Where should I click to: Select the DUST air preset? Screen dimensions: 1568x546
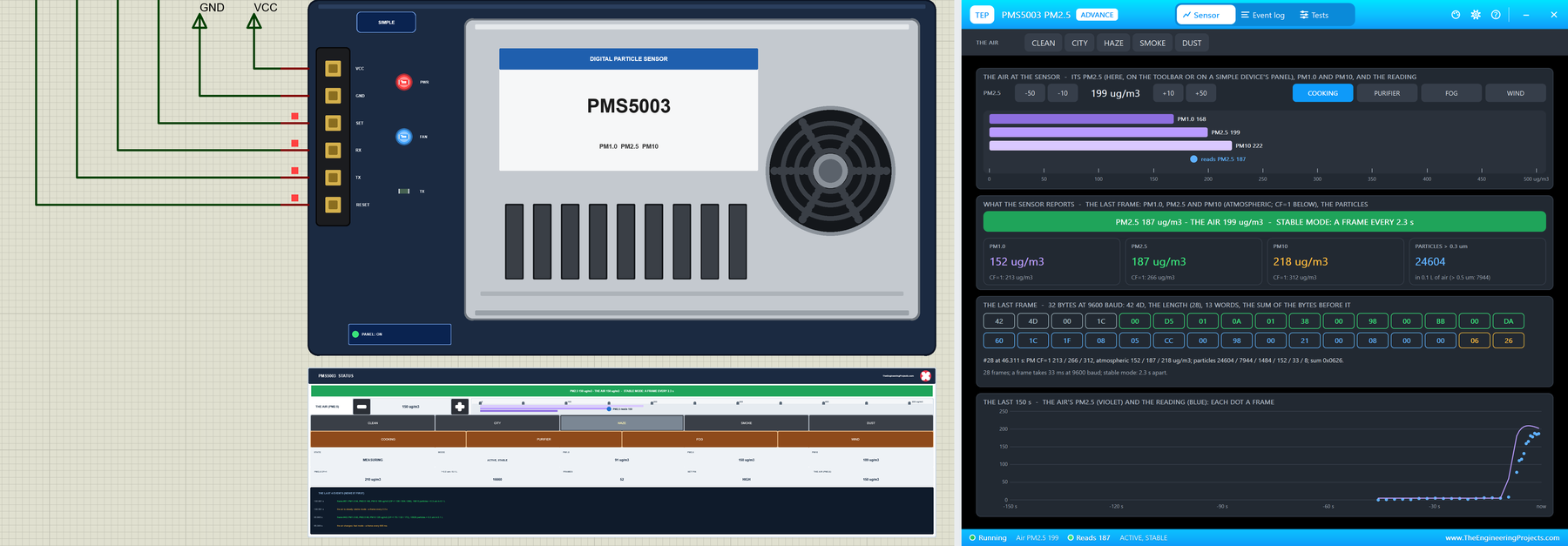(1192, 43)
